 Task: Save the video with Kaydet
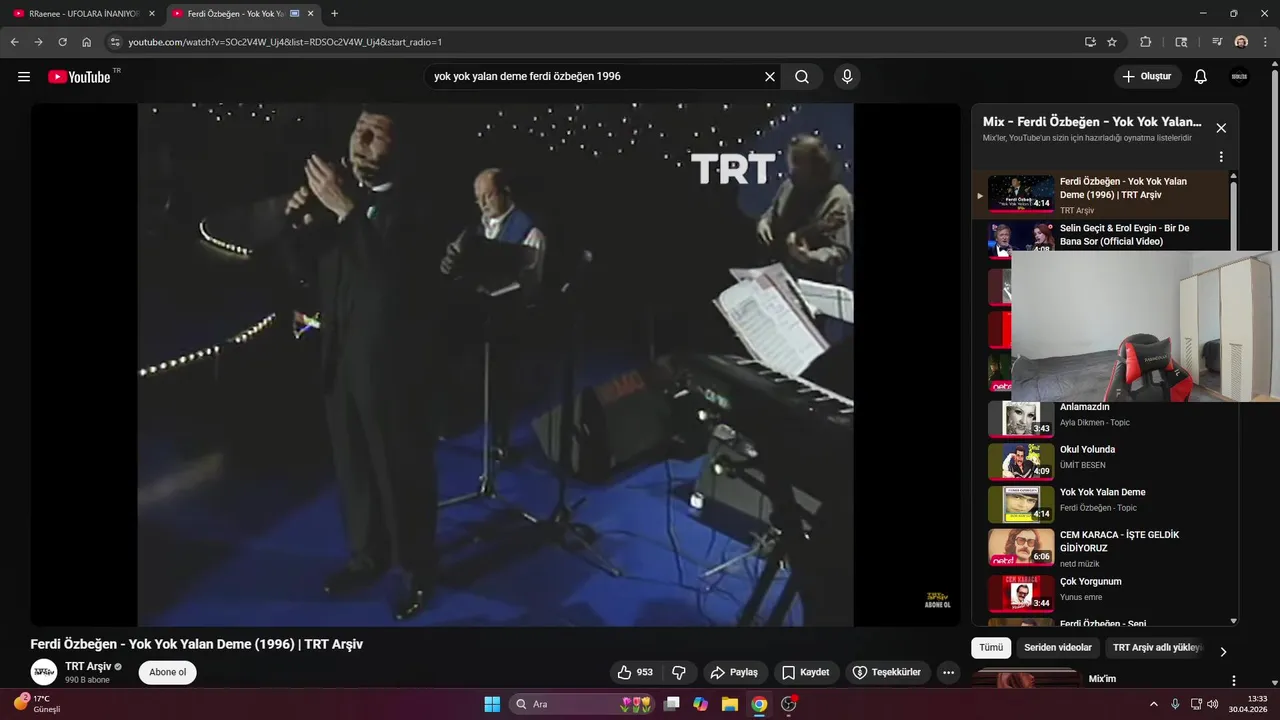(806, 672)
